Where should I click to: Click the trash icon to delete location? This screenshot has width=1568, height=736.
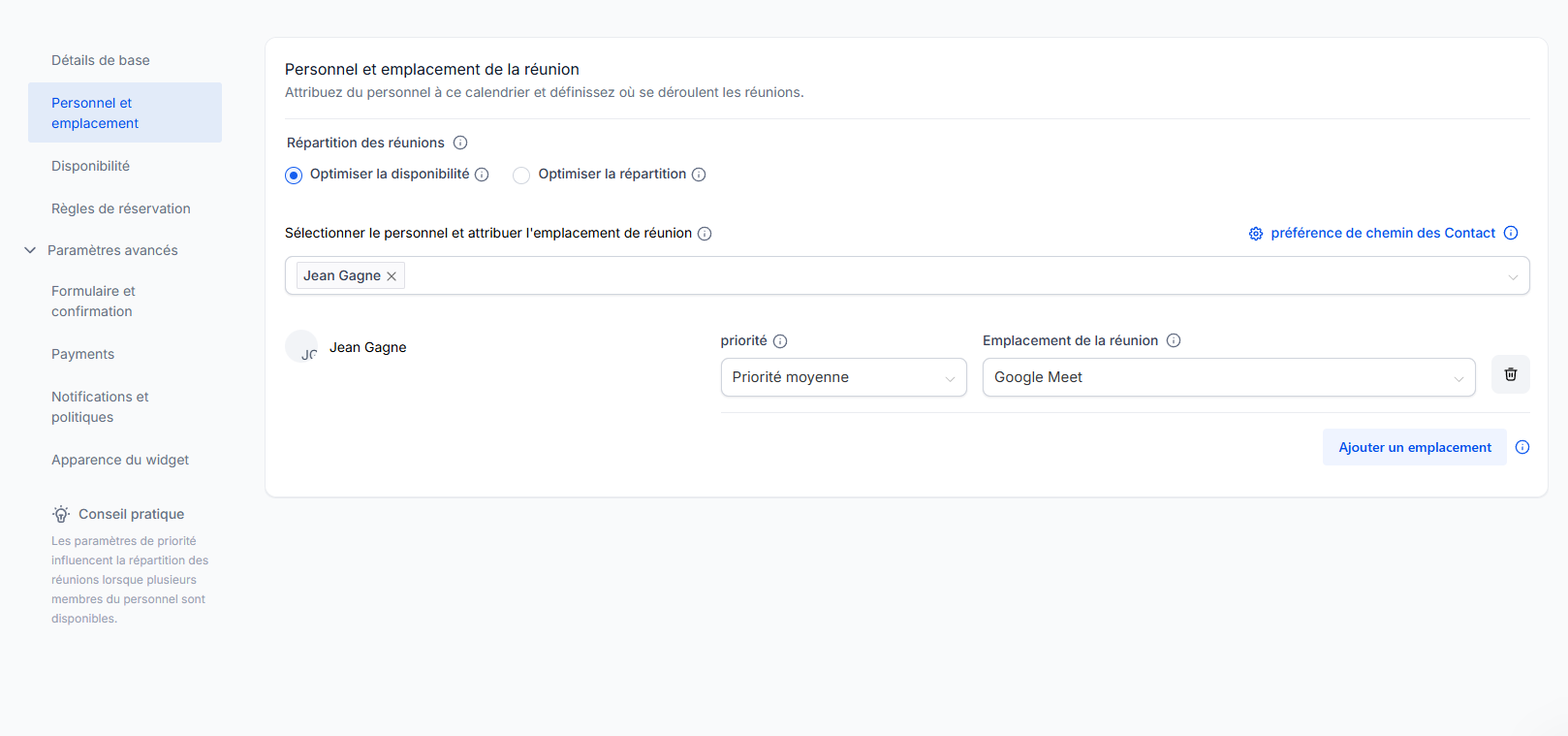(1510, 374)
